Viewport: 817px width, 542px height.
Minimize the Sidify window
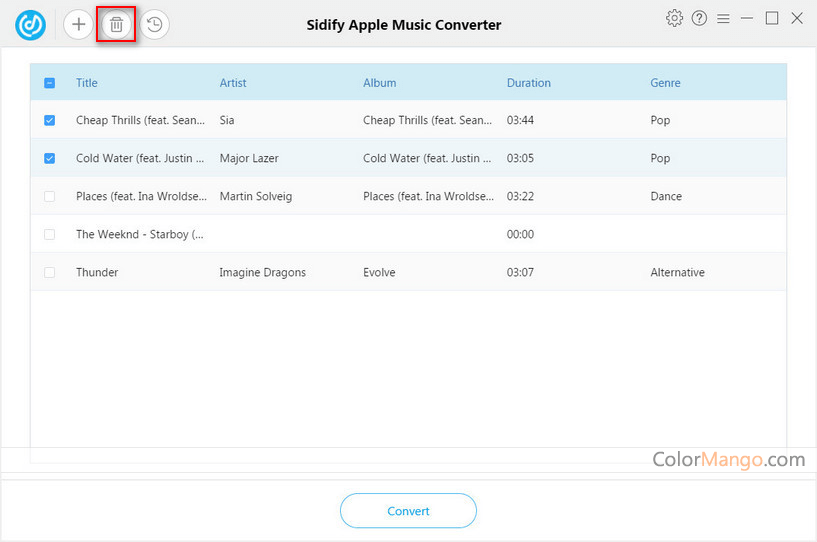click(x=747, y=18)
